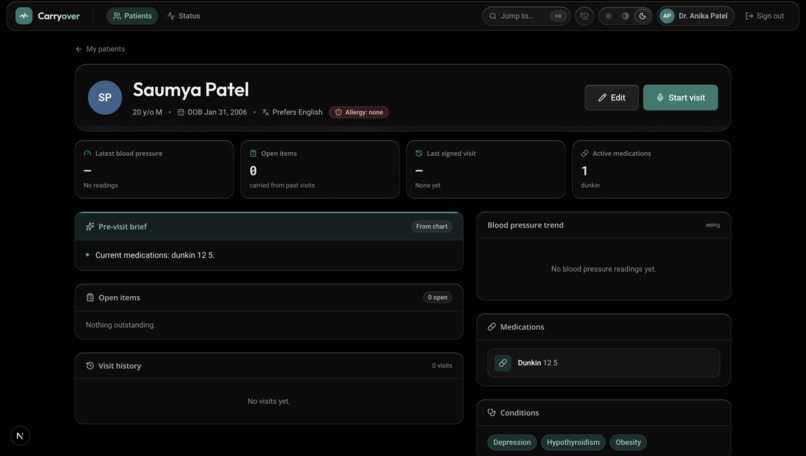Click the Hypothyroidism condition tag
This screenshot has width=806, height=456.
coord(573,442)
